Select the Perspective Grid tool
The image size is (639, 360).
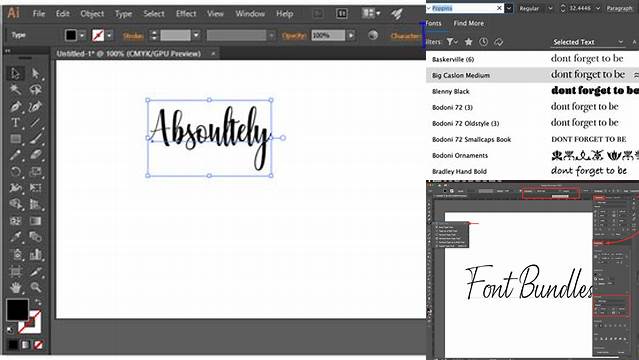coord(36,204)
